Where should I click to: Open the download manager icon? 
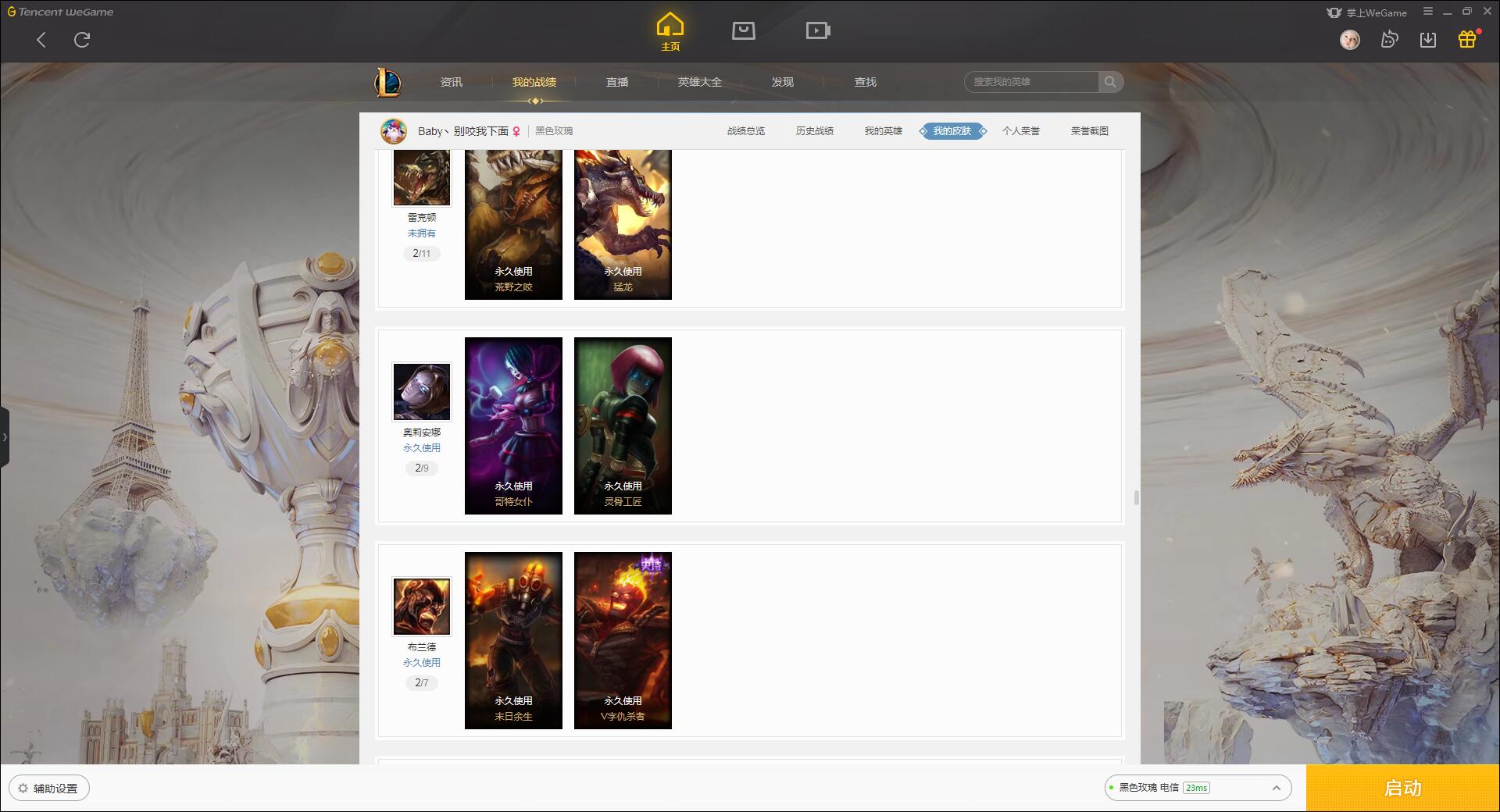click(1428, 40)
